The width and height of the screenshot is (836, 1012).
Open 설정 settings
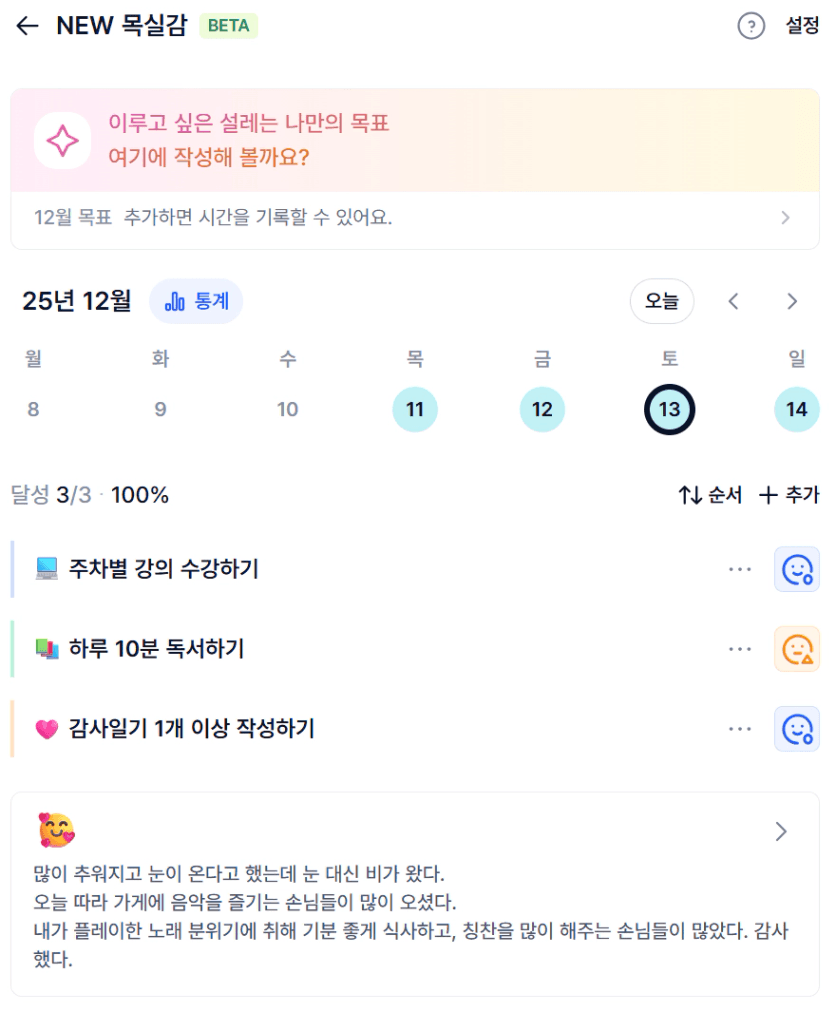point(802,26)
